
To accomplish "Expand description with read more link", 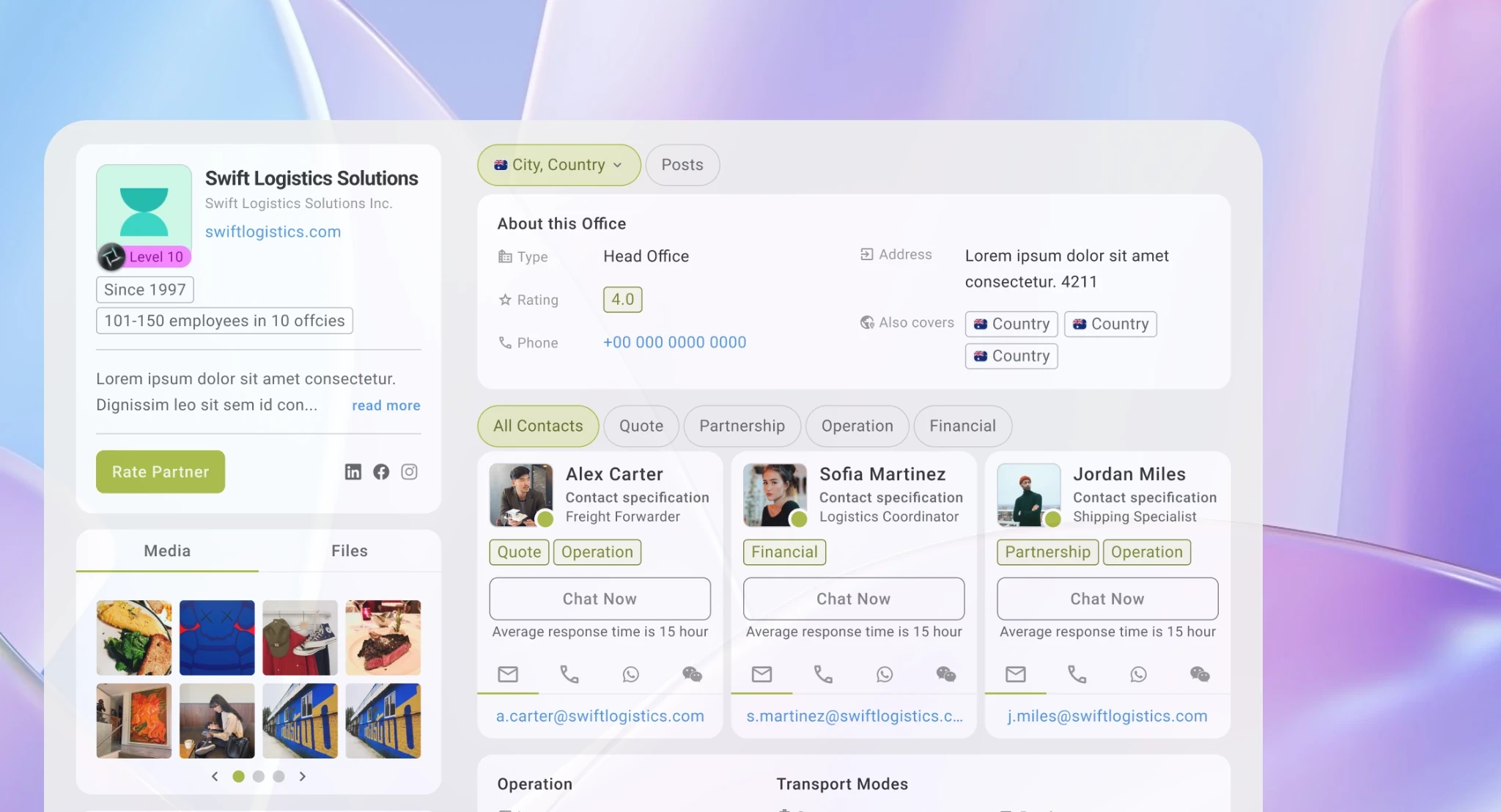I will pos(386,405).
